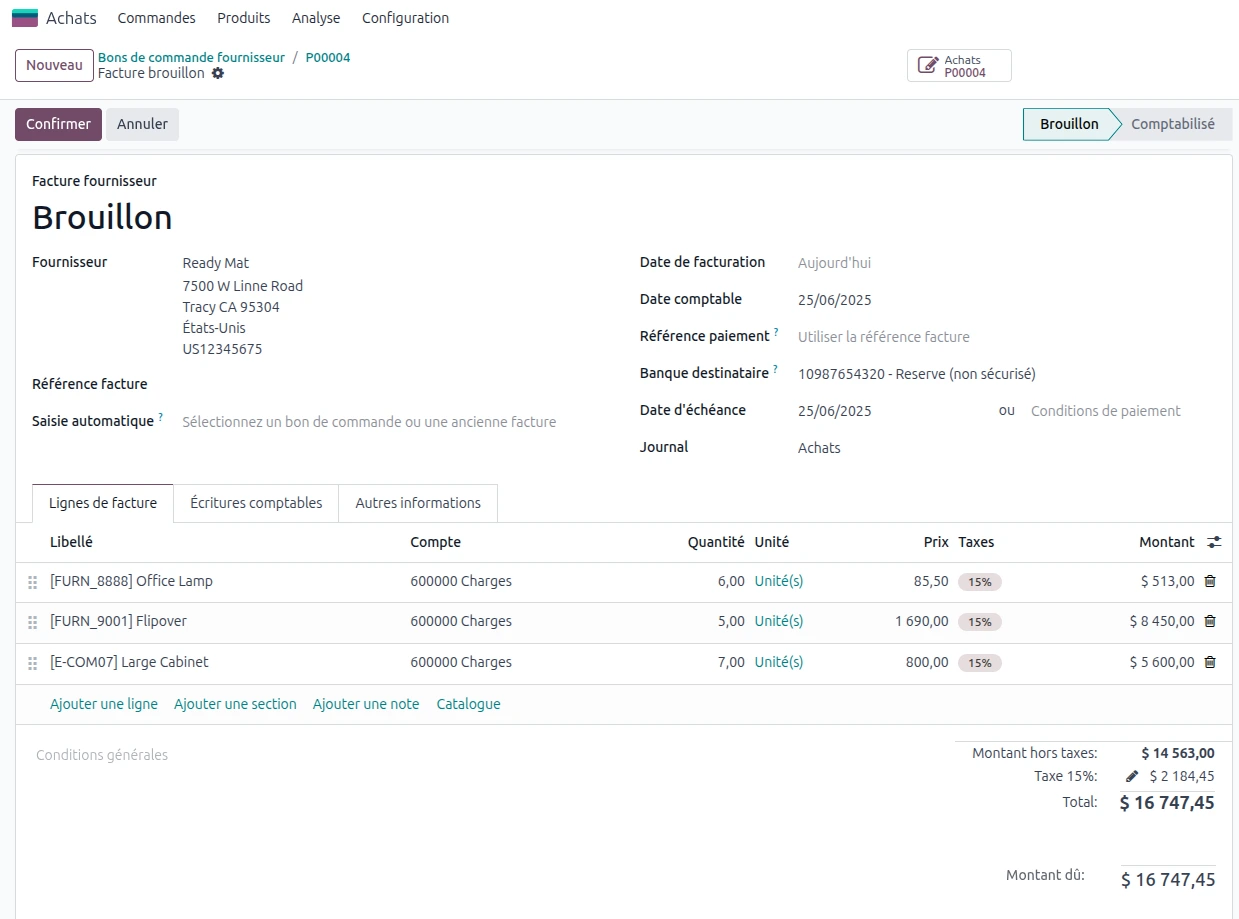Open the Conditions de paiement dropdown
The width and height of the screenshot is (1239, 919).
(x=1123, y=411)
